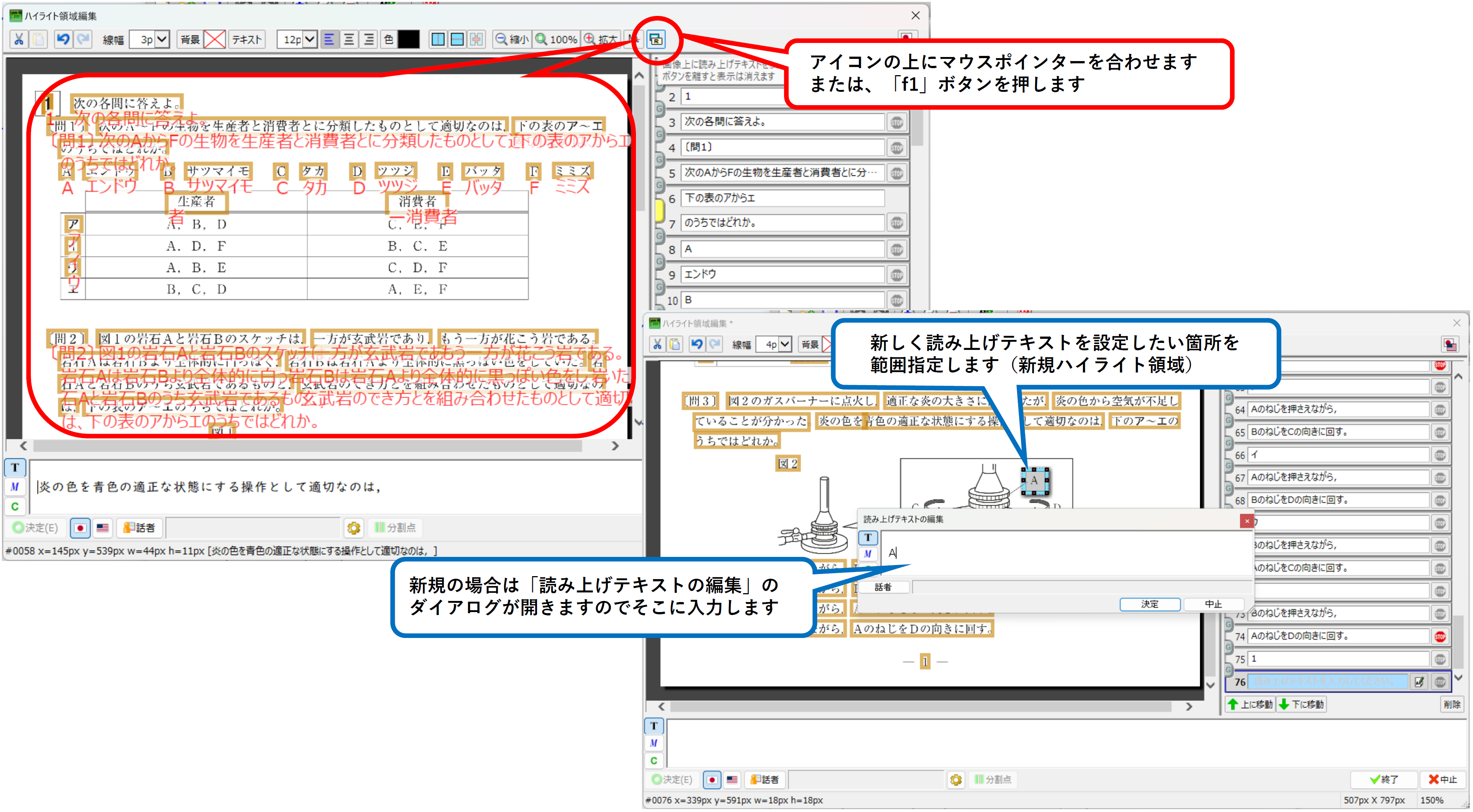
Task: Click the 終了 finish button
Action: (1384, 779)
